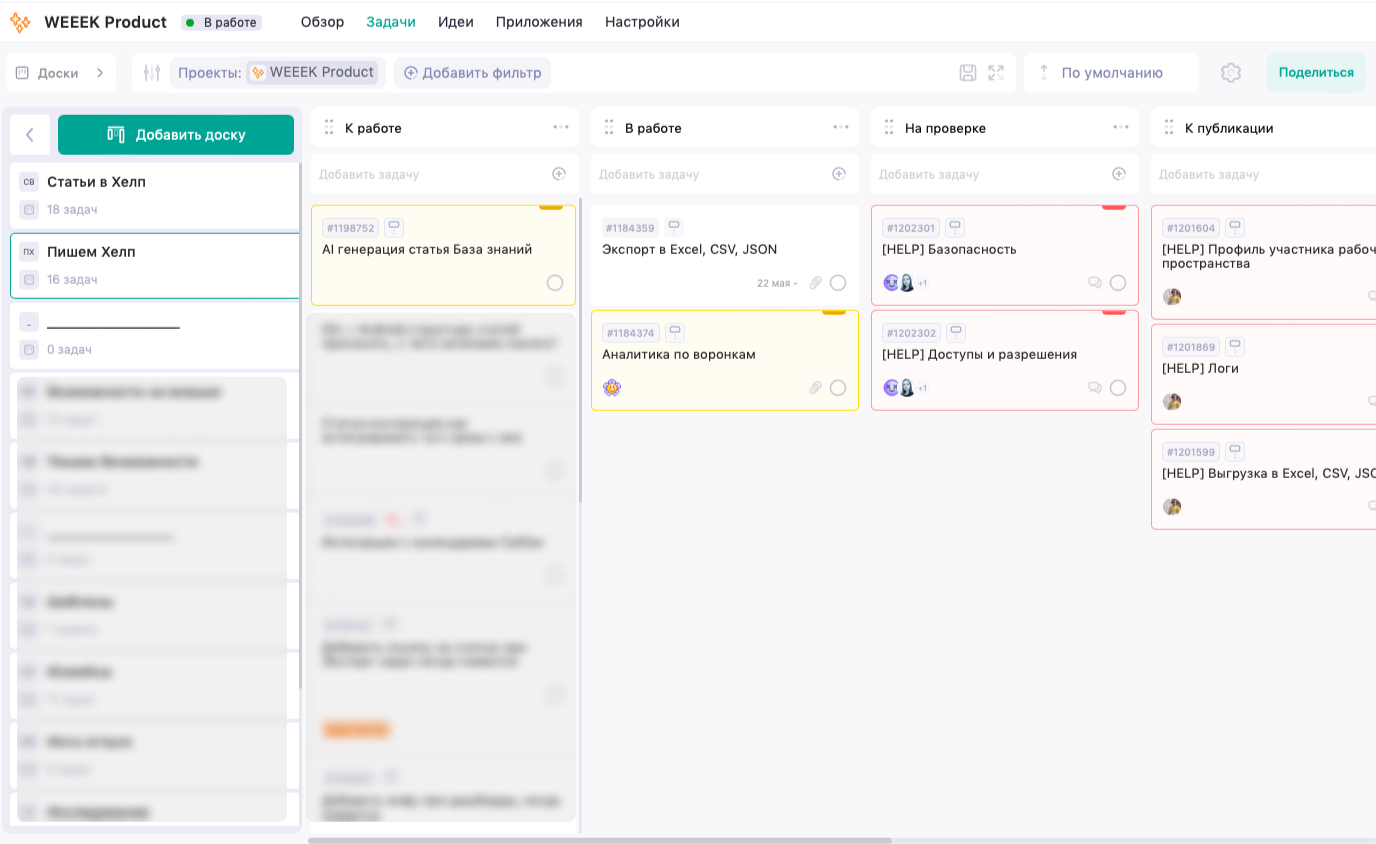Open comments on "[HELP] Доступы и разрешения" card
Viewport: 1376px width, 844px height.
coord(1095,388)
